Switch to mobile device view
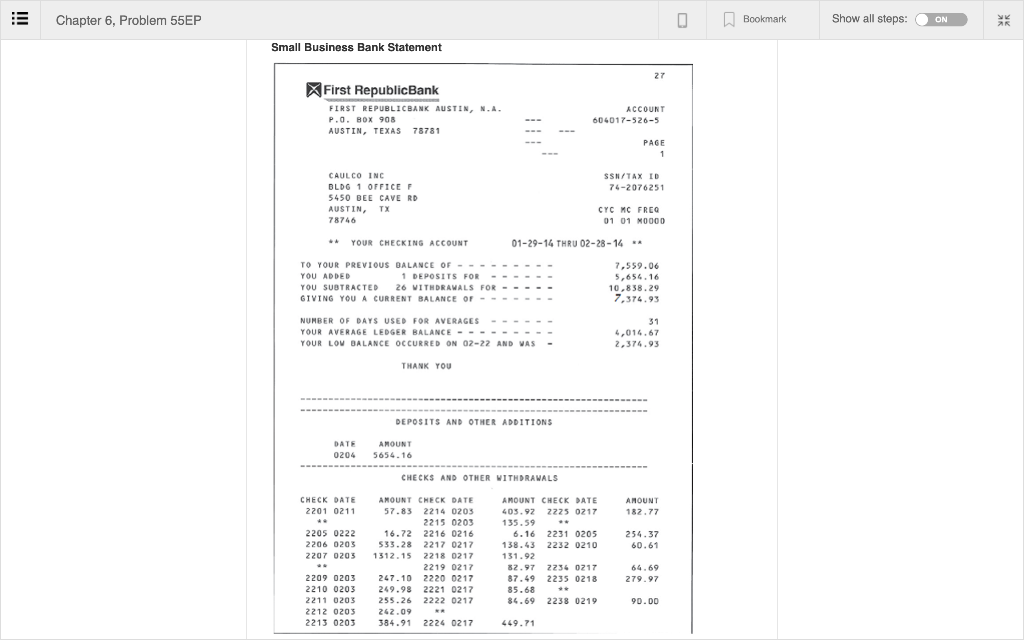 [683, 20]
